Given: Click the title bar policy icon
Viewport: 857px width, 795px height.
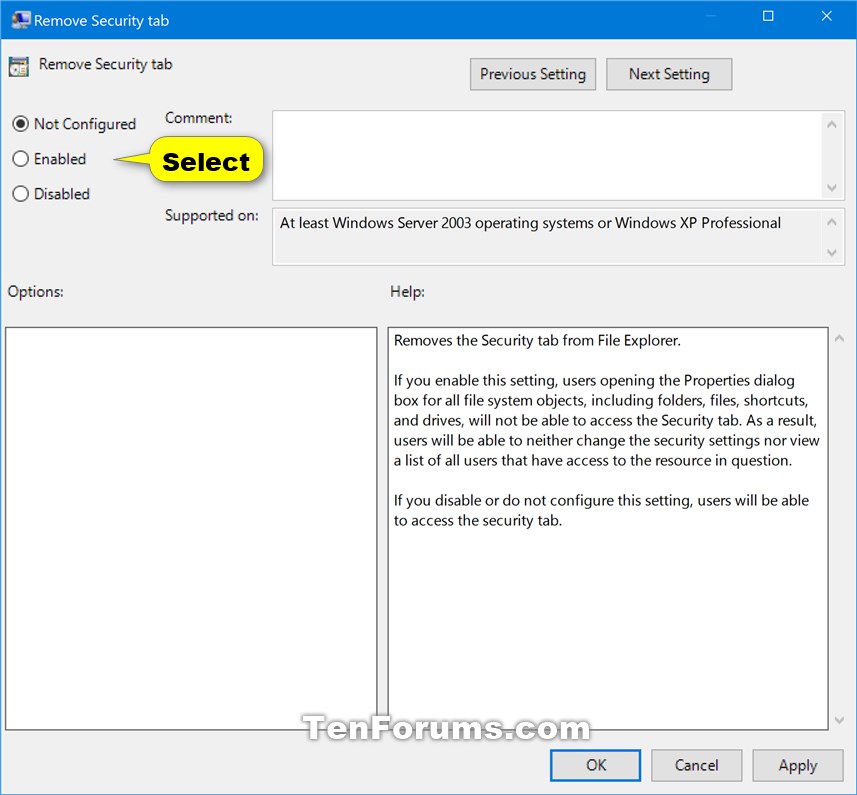Looking at the screenshot, I should pyautogui.click(x=21, y=20).
